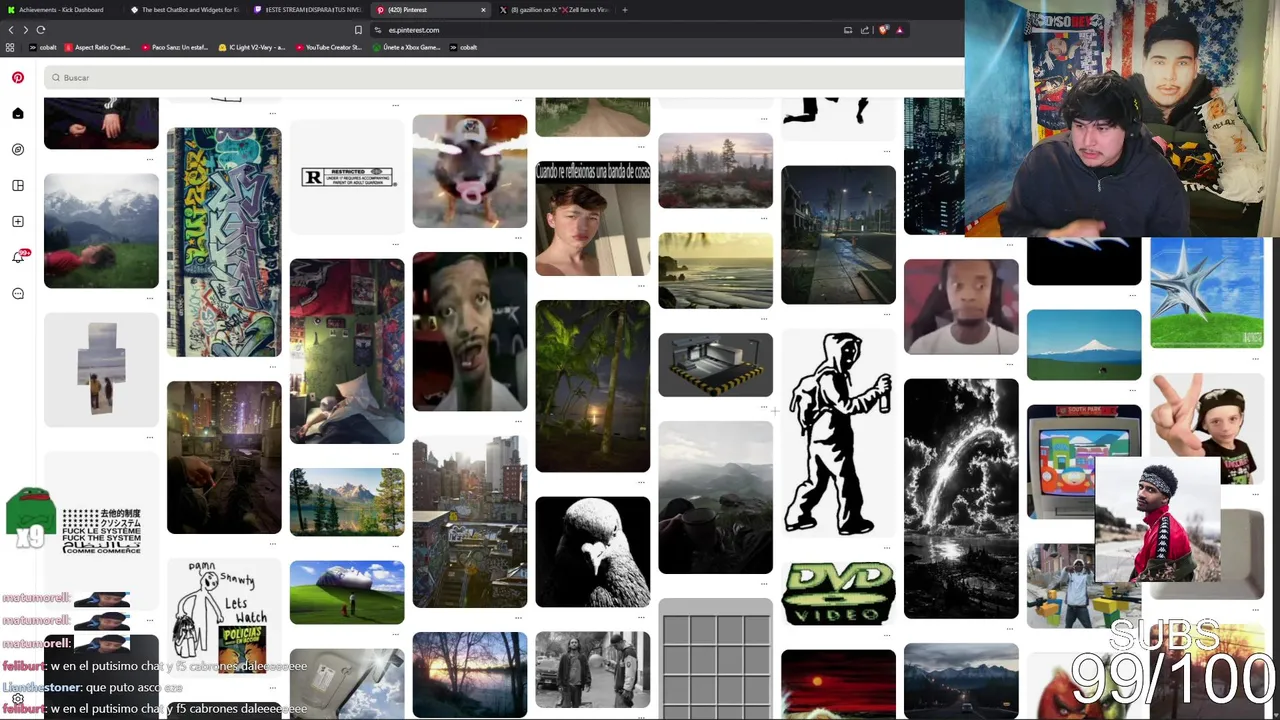The image size is (1280, 720).
Task: Open the colorful graffiti wall pin
Action: click(224, 242)
